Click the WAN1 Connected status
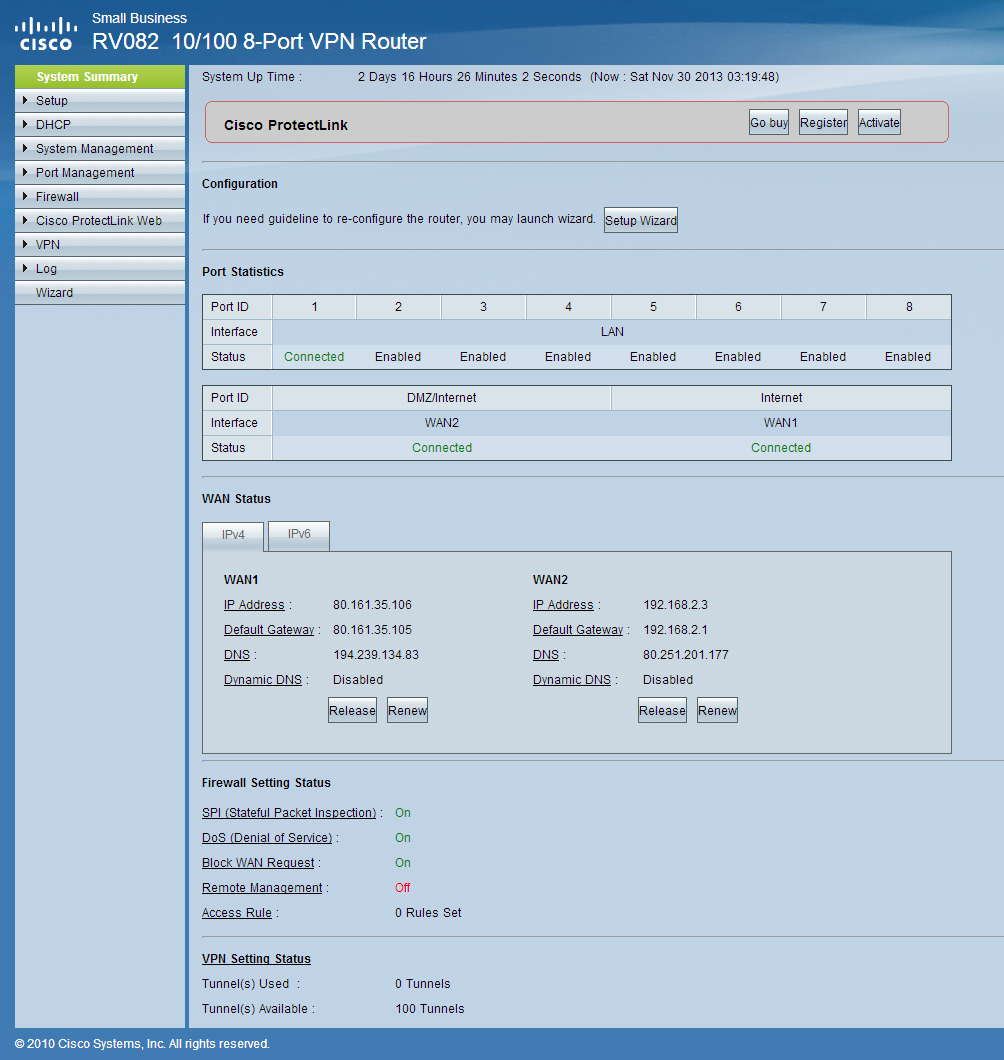 [781, 448]
